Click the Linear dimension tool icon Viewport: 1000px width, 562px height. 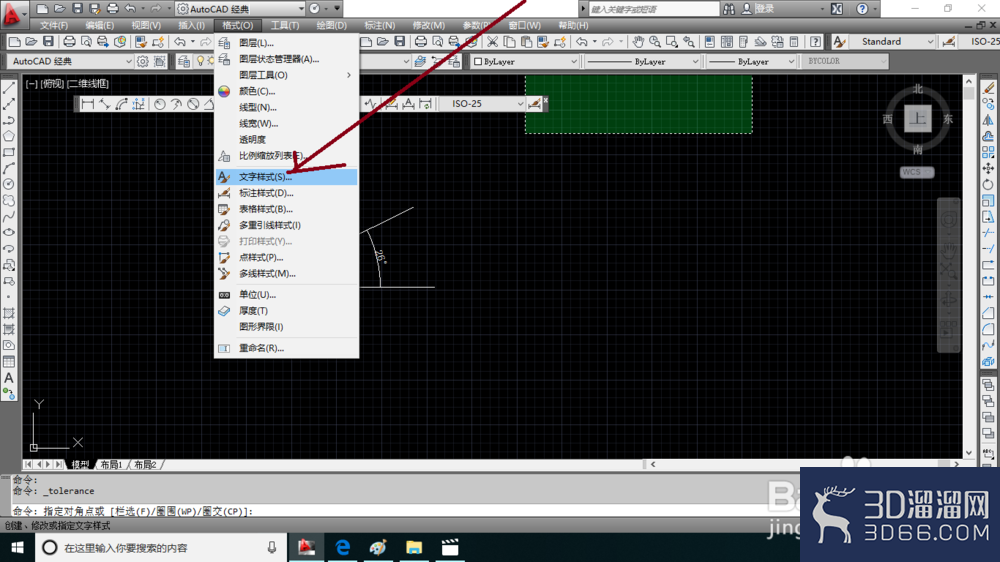coord(87,104)
